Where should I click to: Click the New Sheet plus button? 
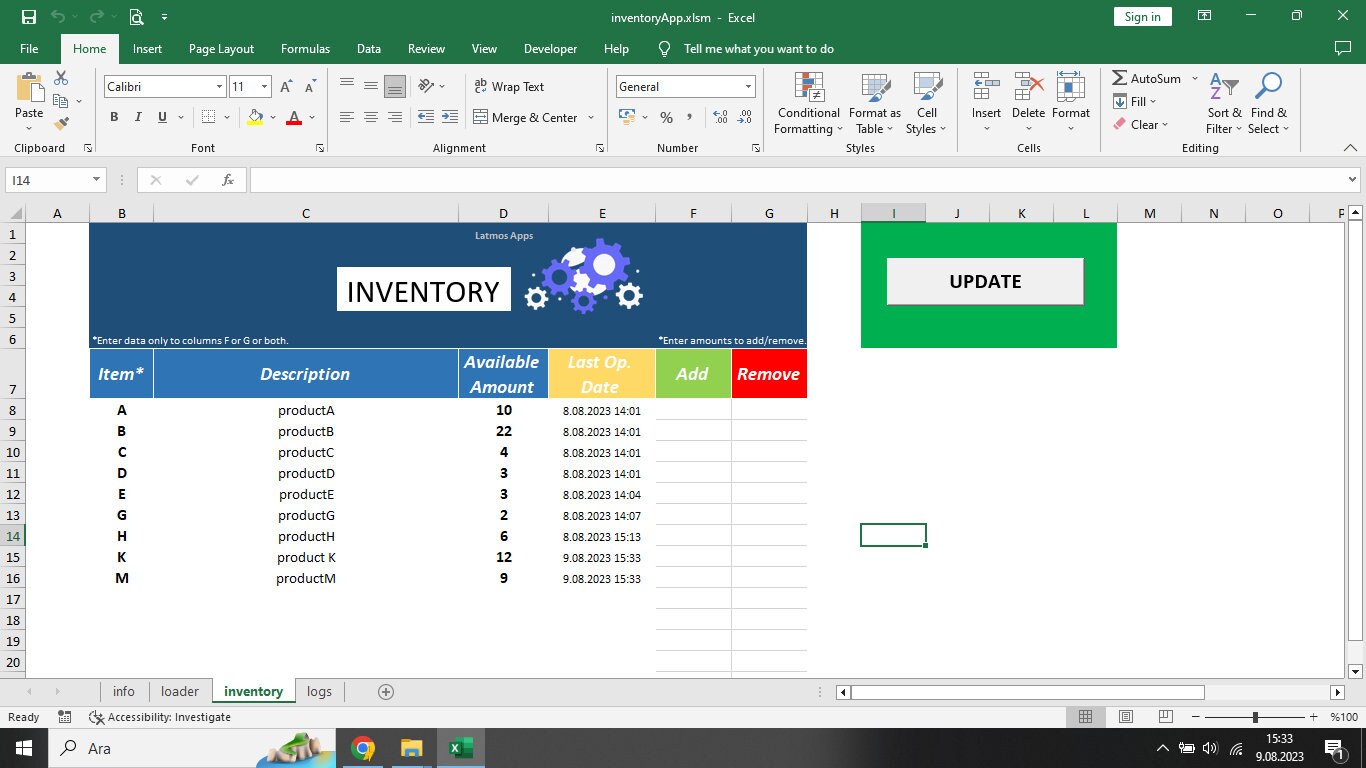tap(385, 691)
